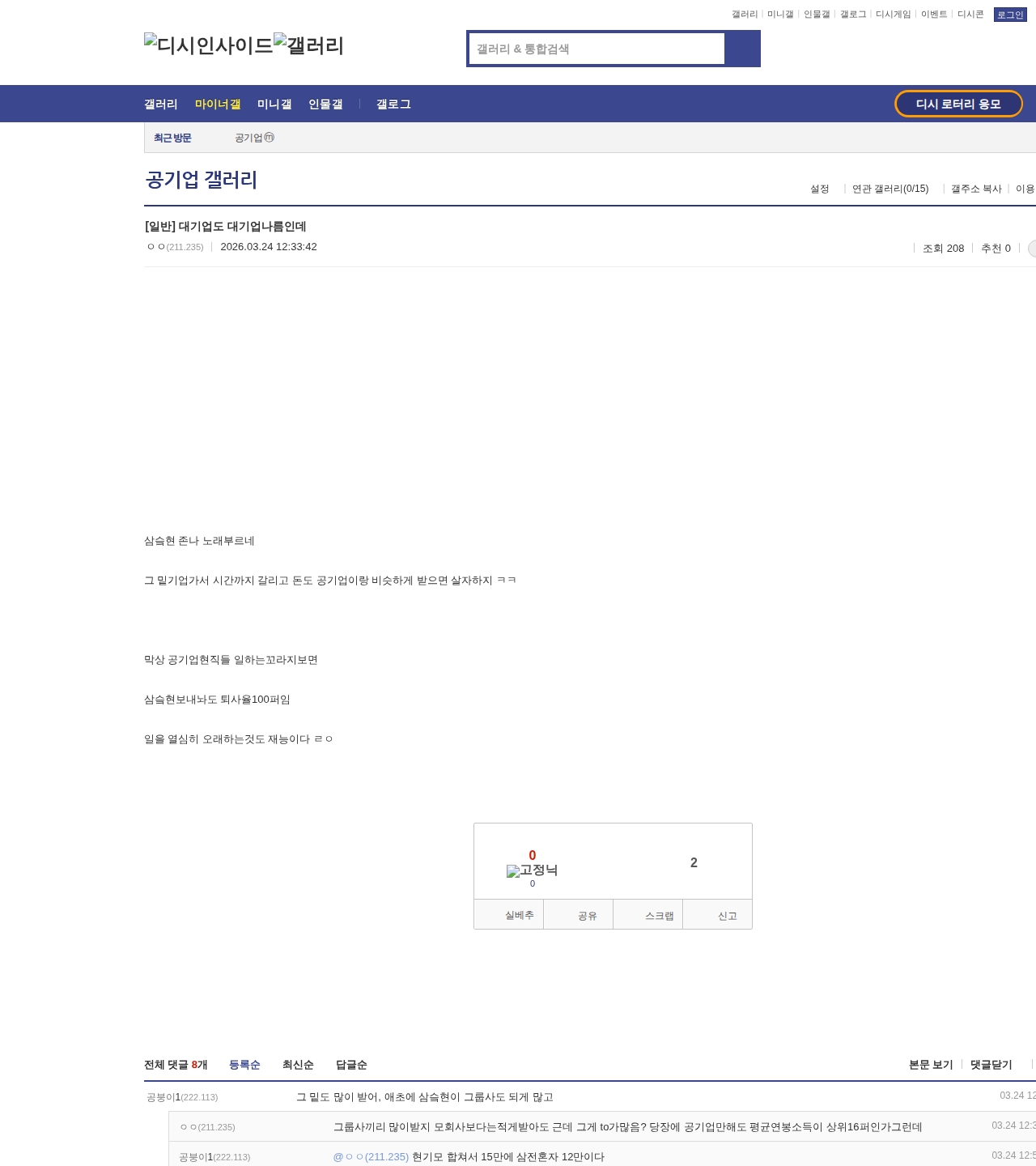Image resolution: width=1036 pixels, height=1166 pixels.
Task: Click the 추천 0 count in the post header
Action: pyautogui.click(x=996, y=249)
